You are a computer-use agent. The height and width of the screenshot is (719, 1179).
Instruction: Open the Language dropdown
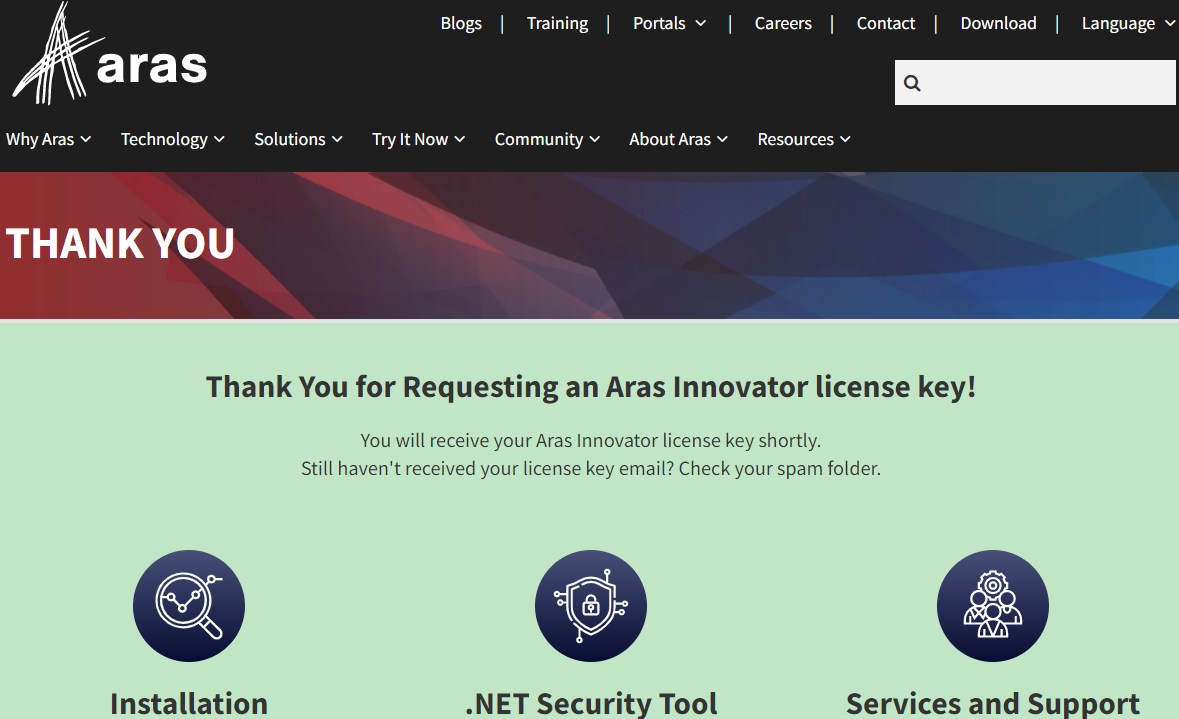tap(1127, 23)
